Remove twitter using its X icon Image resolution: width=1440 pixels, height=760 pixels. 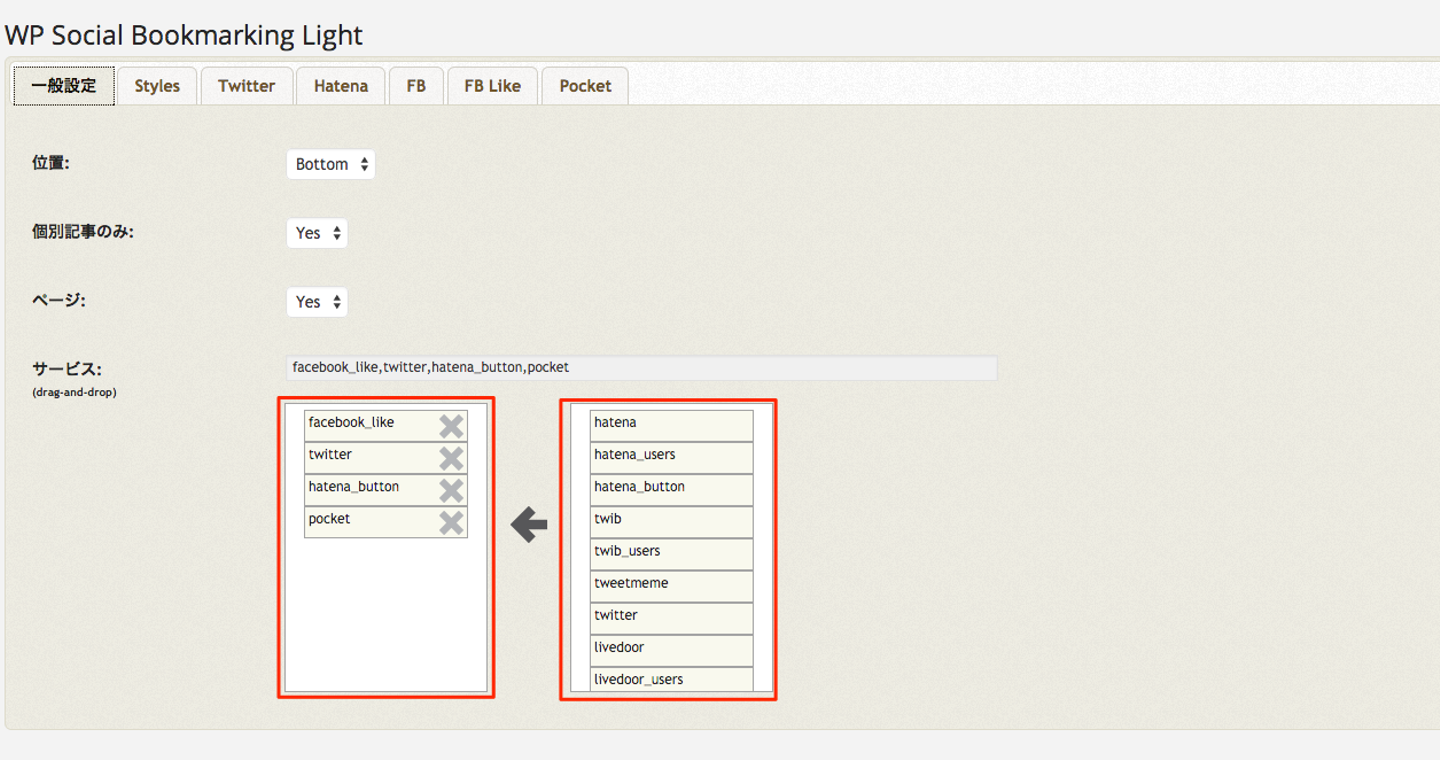coord(451,458)
